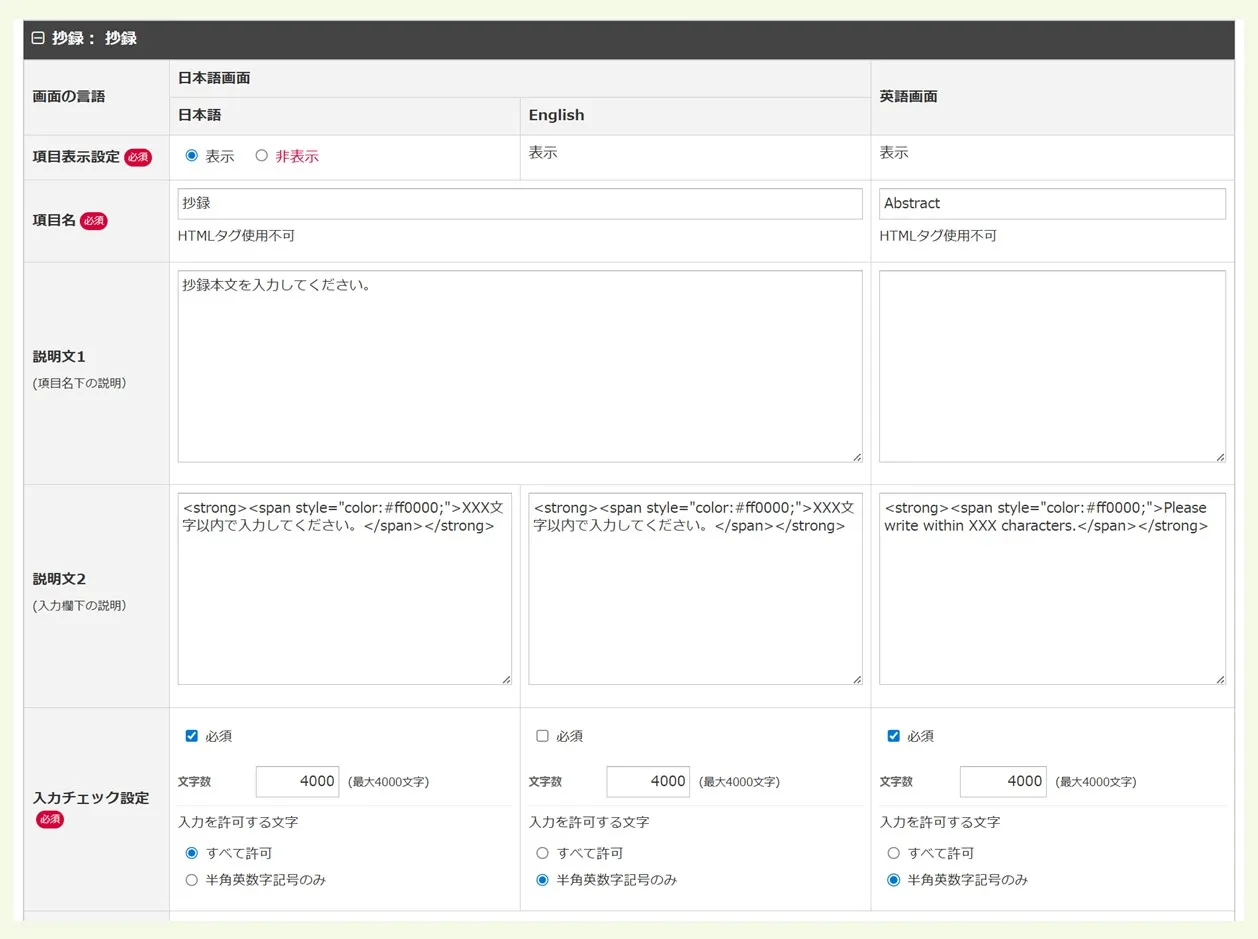Click the 項目名 field containing 抄録
Viewport: 1258px width, 939px height.
click(519, 204)
